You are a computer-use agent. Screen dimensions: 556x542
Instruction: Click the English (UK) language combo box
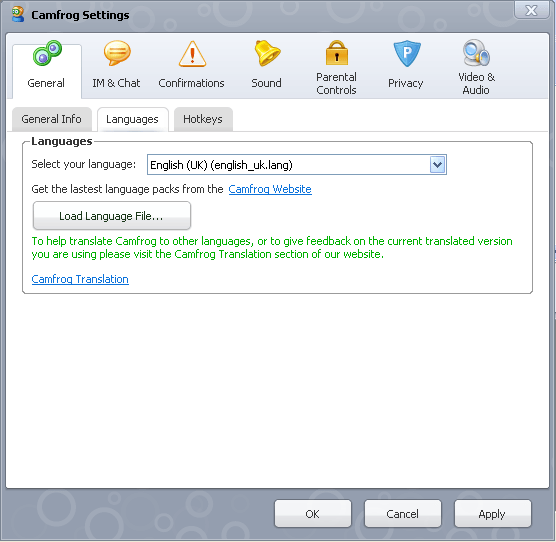pos(297,165)
